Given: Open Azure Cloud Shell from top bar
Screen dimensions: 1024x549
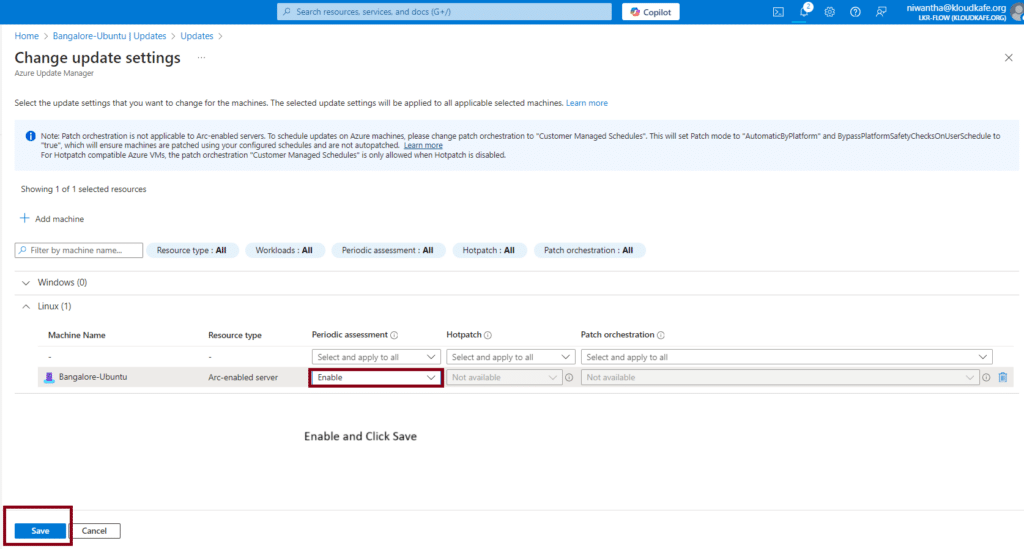Looking at the screenshot, I should tap(778, 12).
